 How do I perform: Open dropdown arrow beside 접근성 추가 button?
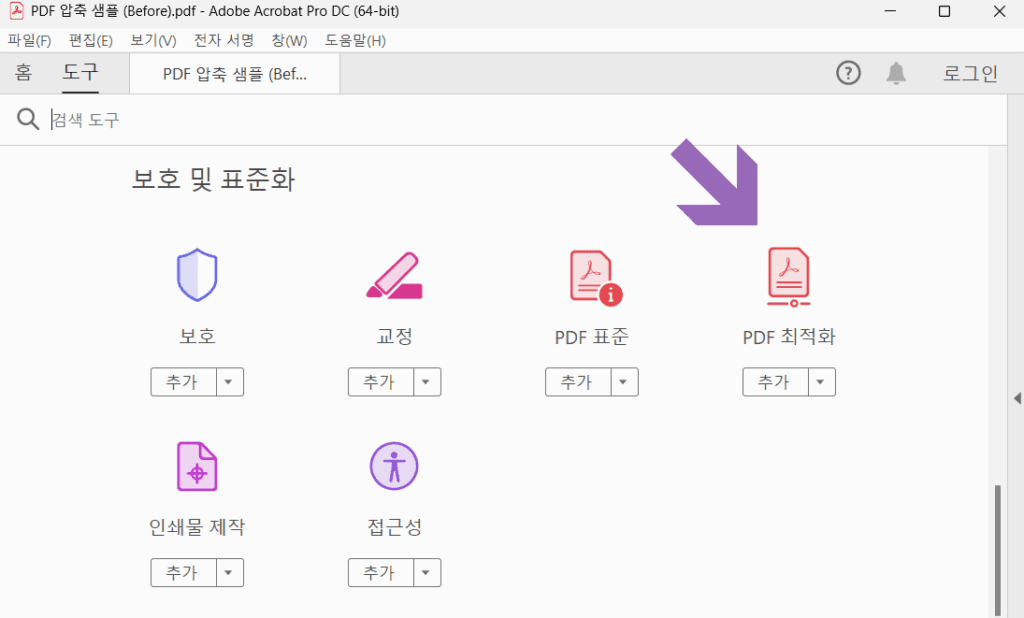point(426,572)
